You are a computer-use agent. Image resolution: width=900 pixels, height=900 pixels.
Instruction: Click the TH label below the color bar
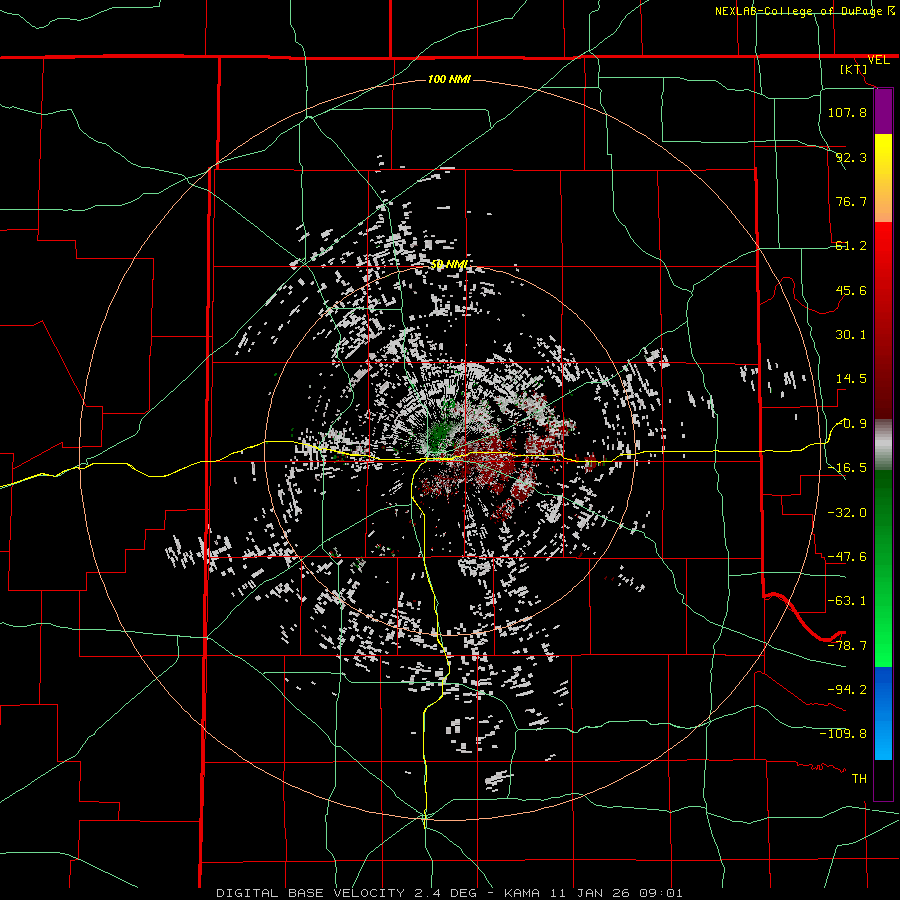[859, 779]
